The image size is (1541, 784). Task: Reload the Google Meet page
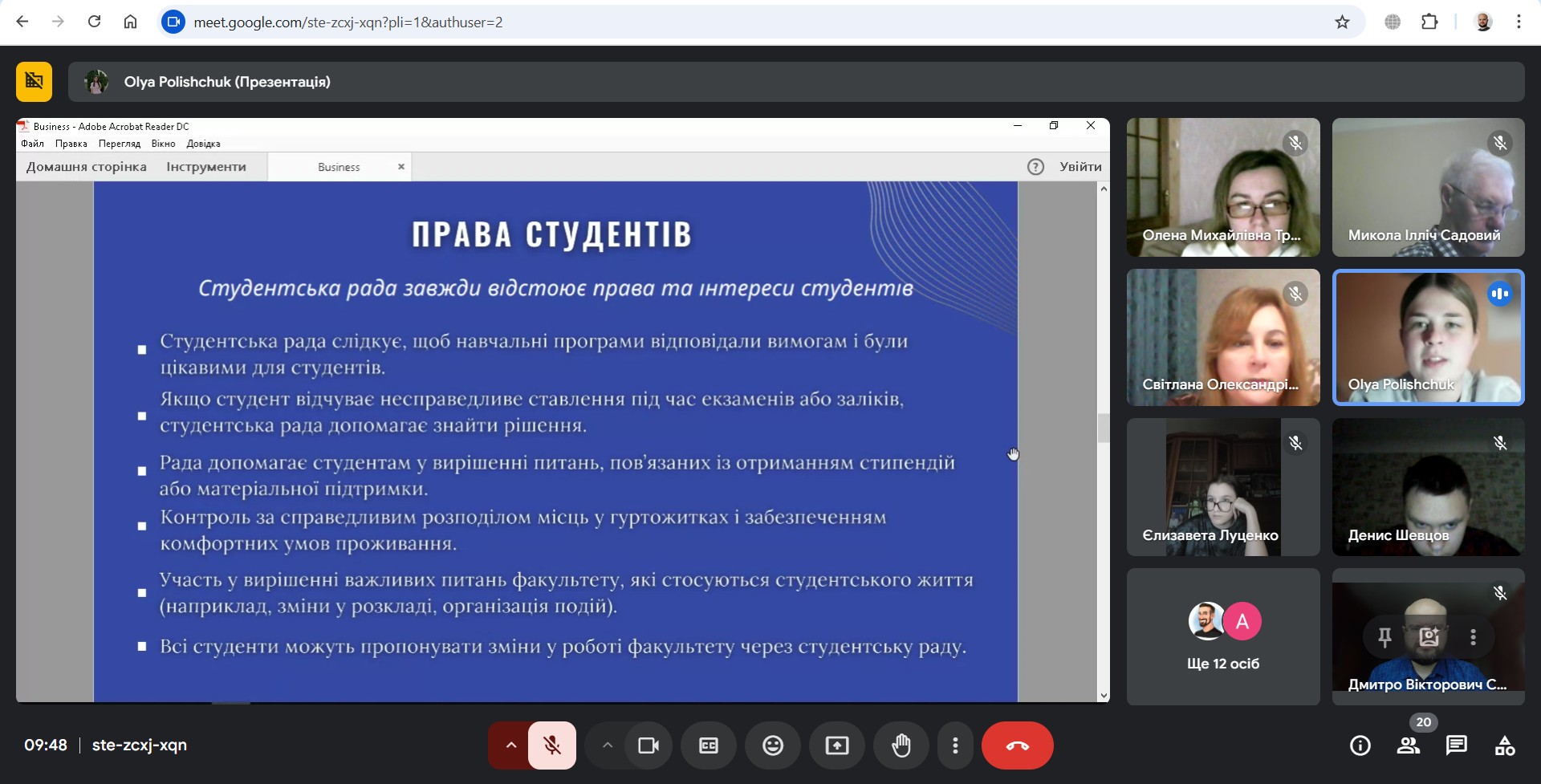pos(94,22)
